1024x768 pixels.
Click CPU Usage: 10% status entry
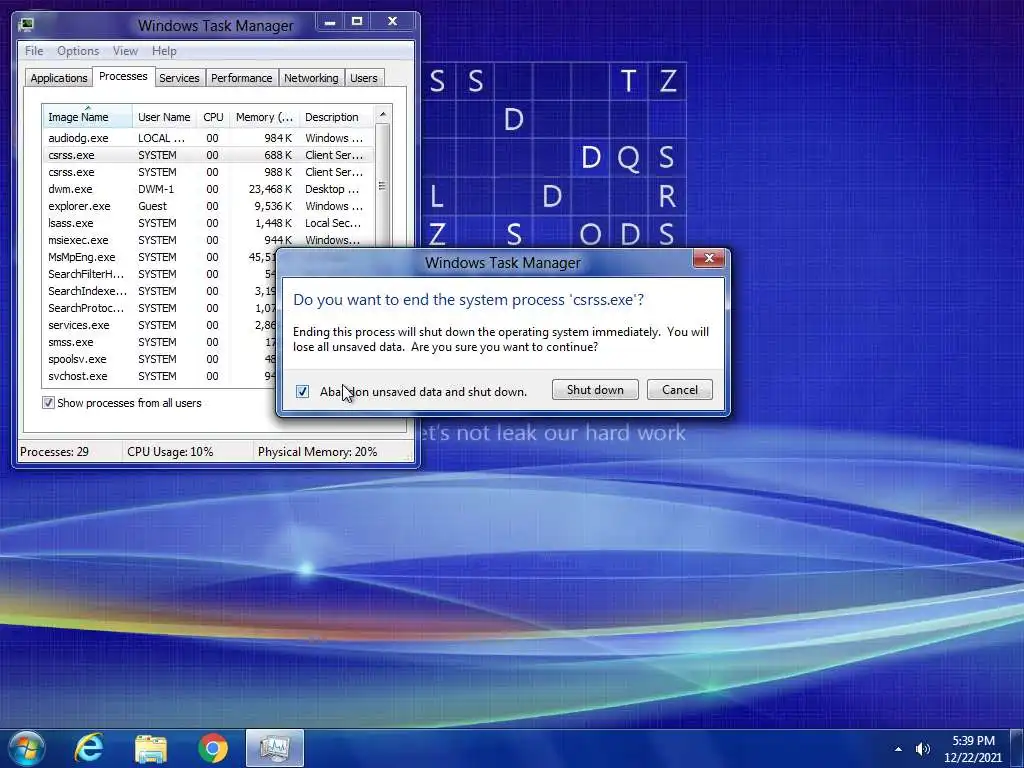coord(170,451)
